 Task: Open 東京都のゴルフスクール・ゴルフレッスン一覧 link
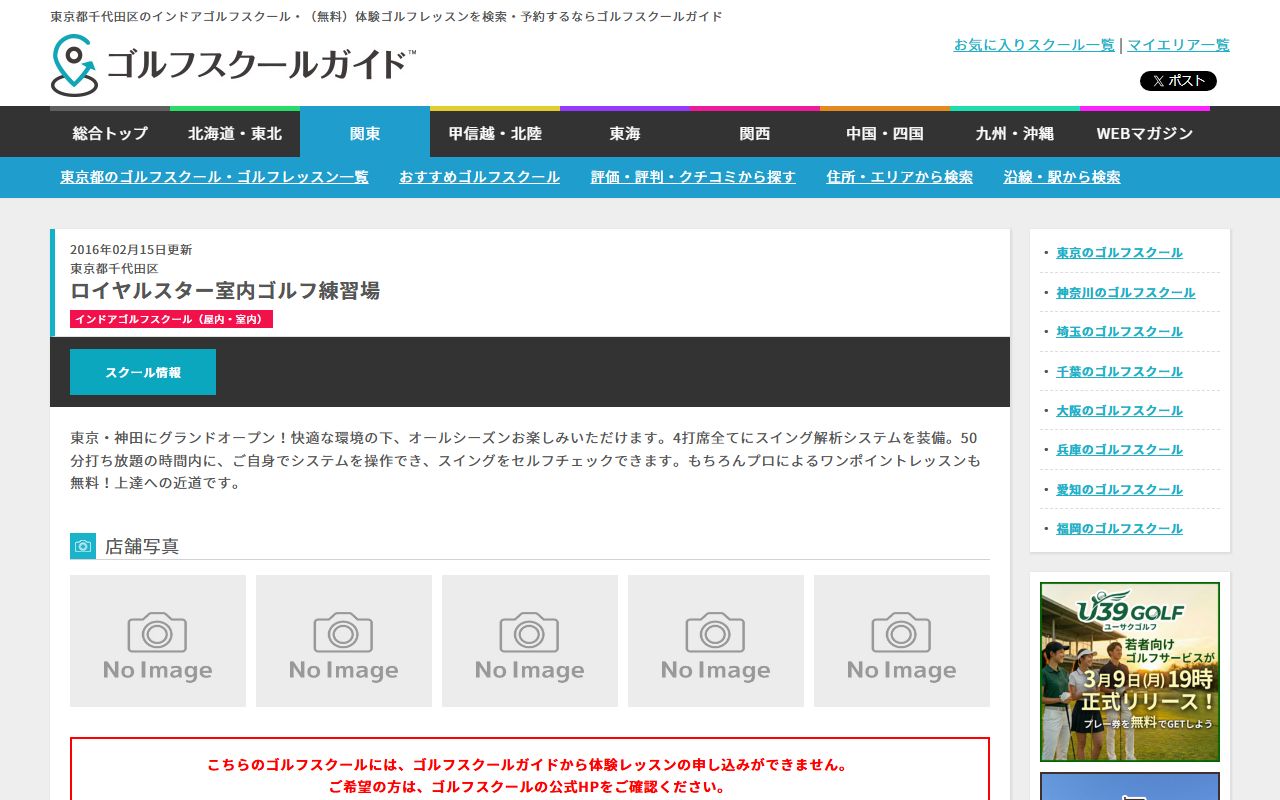pos(214,177)
